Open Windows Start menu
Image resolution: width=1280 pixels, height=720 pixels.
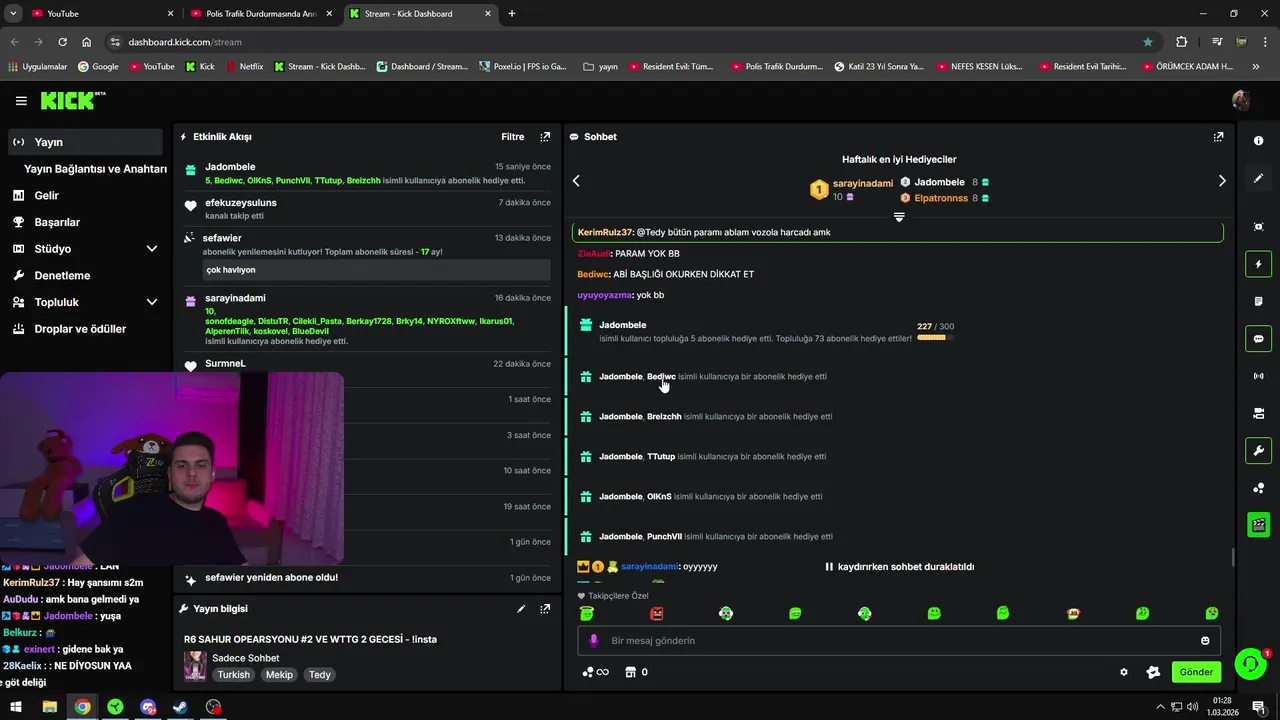(16, 707)
